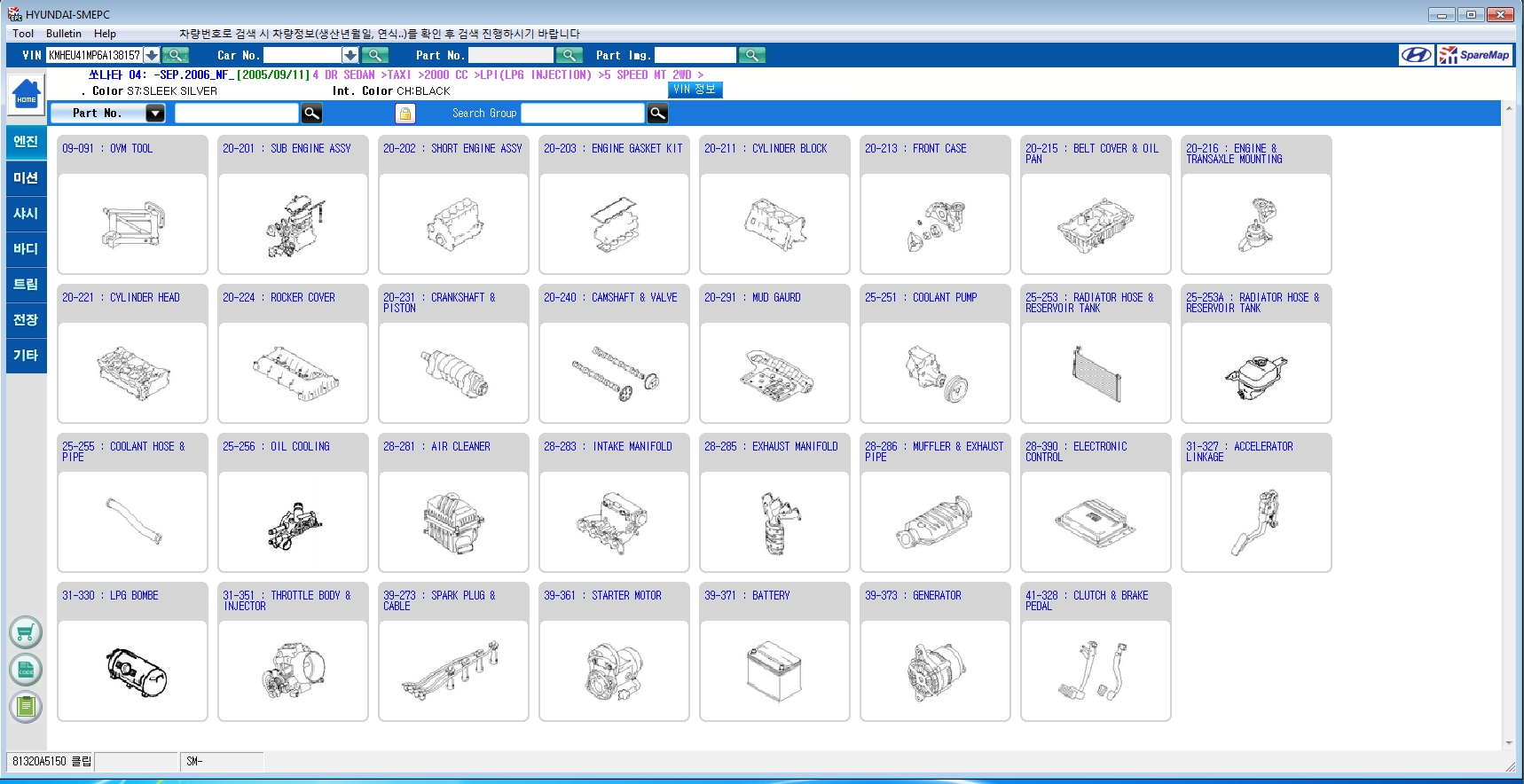Open 20-216 ENGINE & TRANSAXLE MOUNTING

1256,205
